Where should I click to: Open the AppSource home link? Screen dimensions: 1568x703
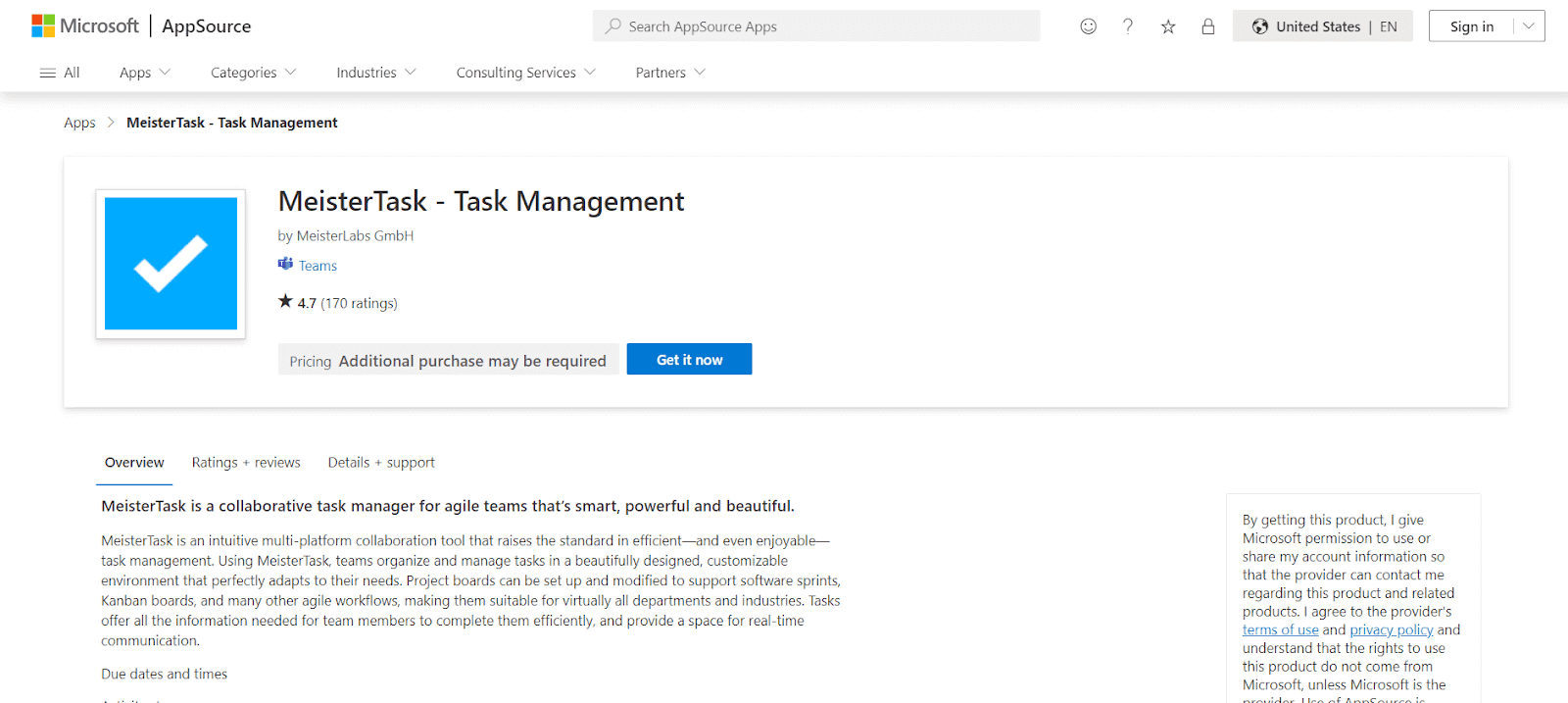206,26
